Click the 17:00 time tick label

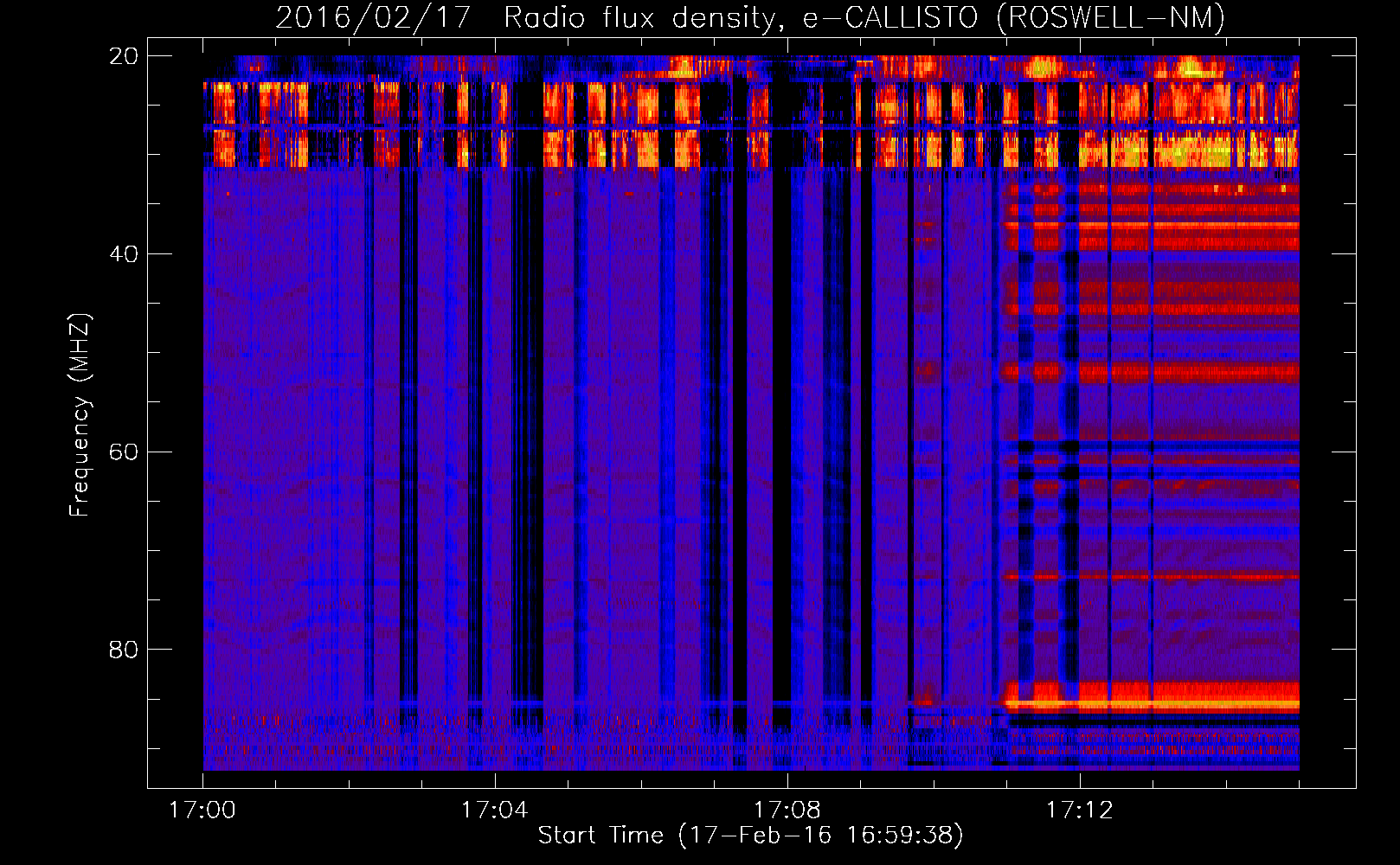coord(202,811)
